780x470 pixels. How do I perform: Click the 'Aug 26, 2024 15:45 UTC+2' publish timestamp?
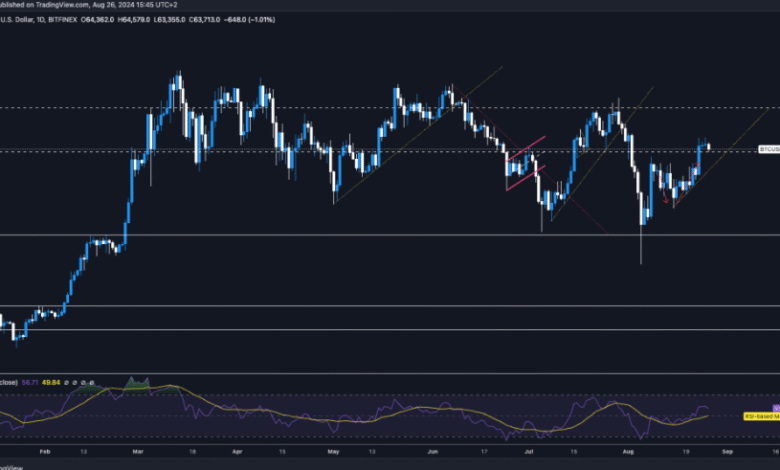tap(134, 4)
